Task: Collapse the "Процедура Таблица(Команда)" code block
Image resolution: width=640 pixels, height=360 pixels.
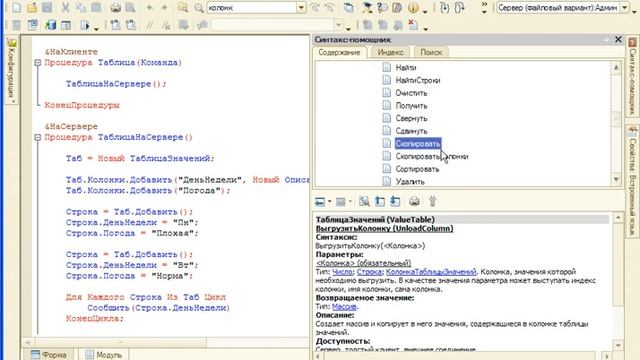Action: coord(38,63)
